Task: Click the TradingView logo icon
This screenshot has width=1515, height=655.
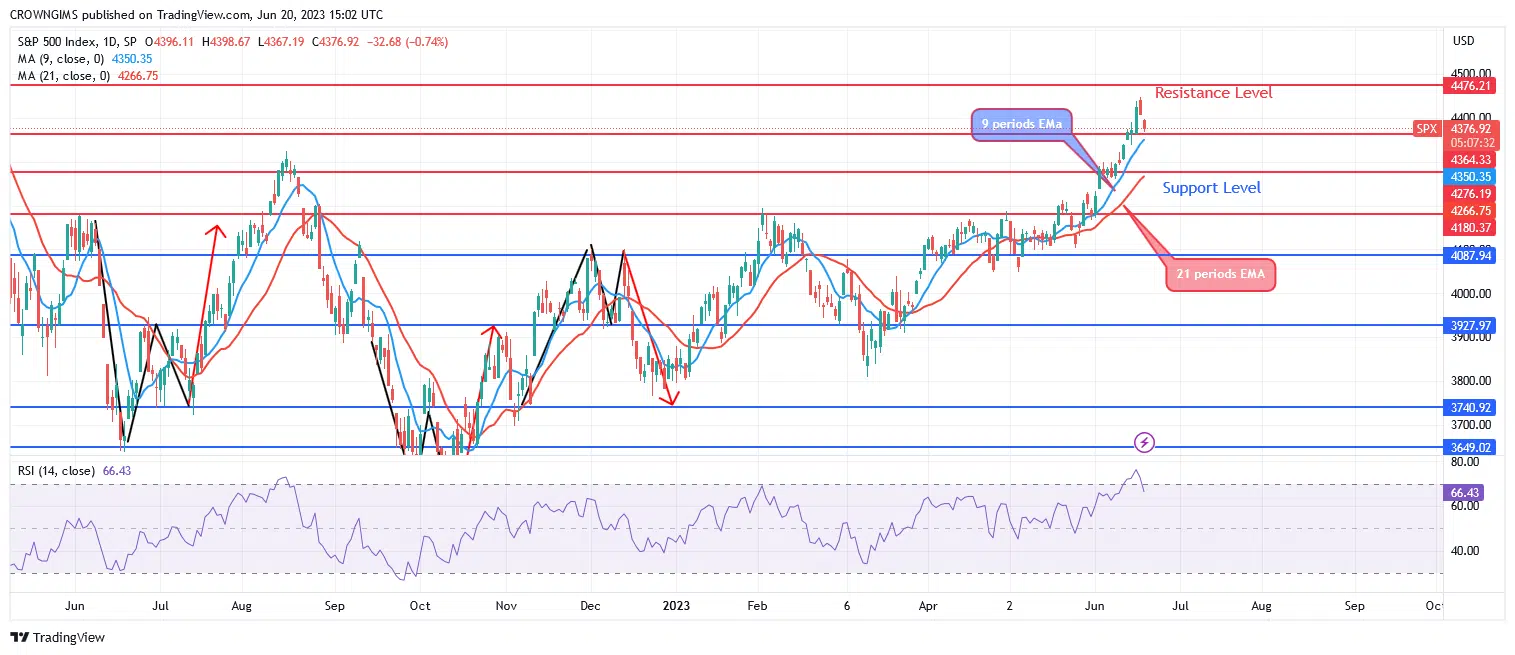Action: (20, 637)
